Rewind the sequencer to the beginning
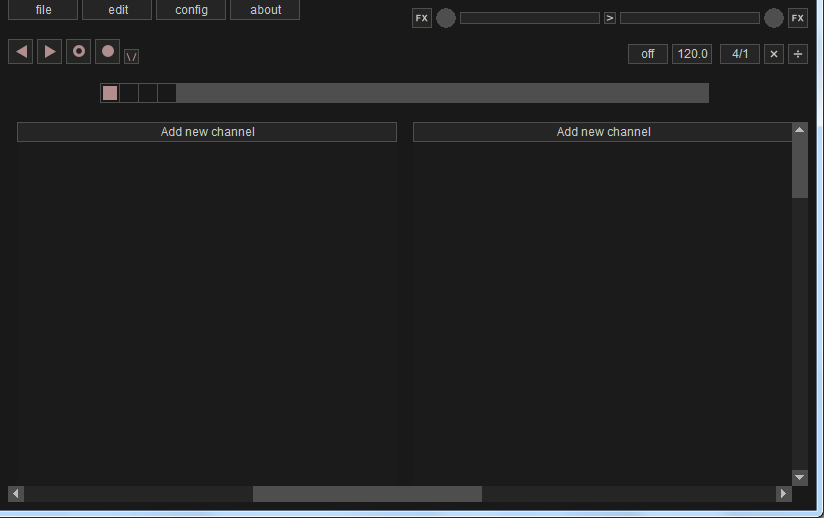824x518 pixels. pos(20,51)
